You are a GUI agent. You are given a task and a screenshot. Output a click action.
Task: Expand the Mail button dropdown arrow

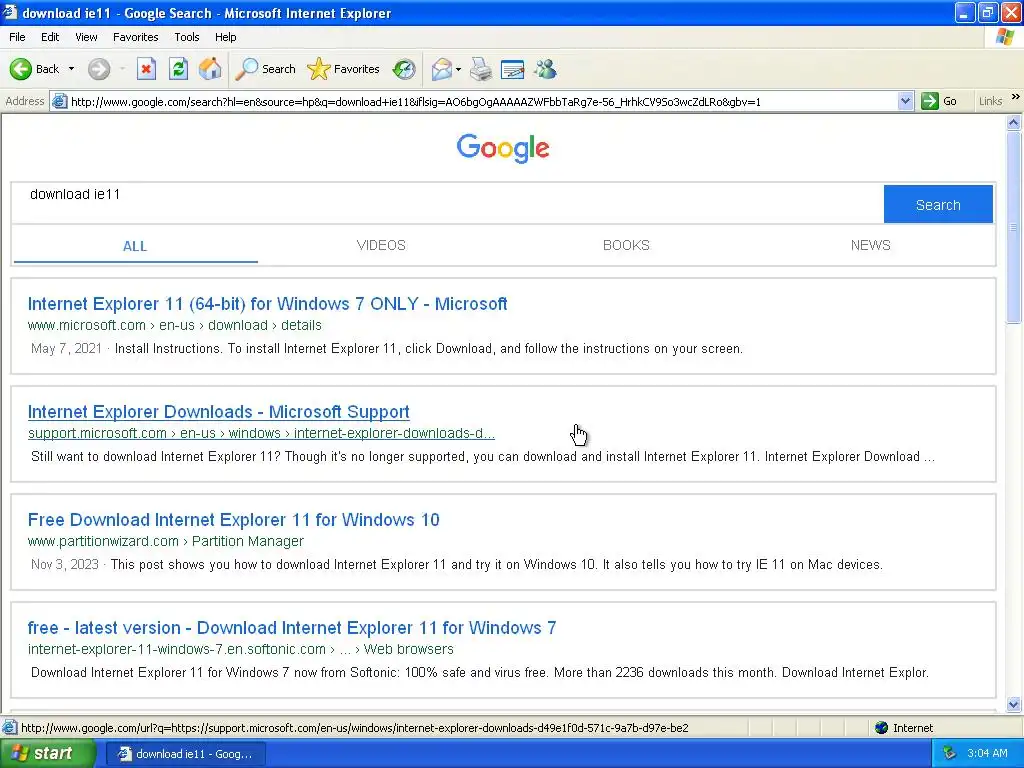[458, 69]
